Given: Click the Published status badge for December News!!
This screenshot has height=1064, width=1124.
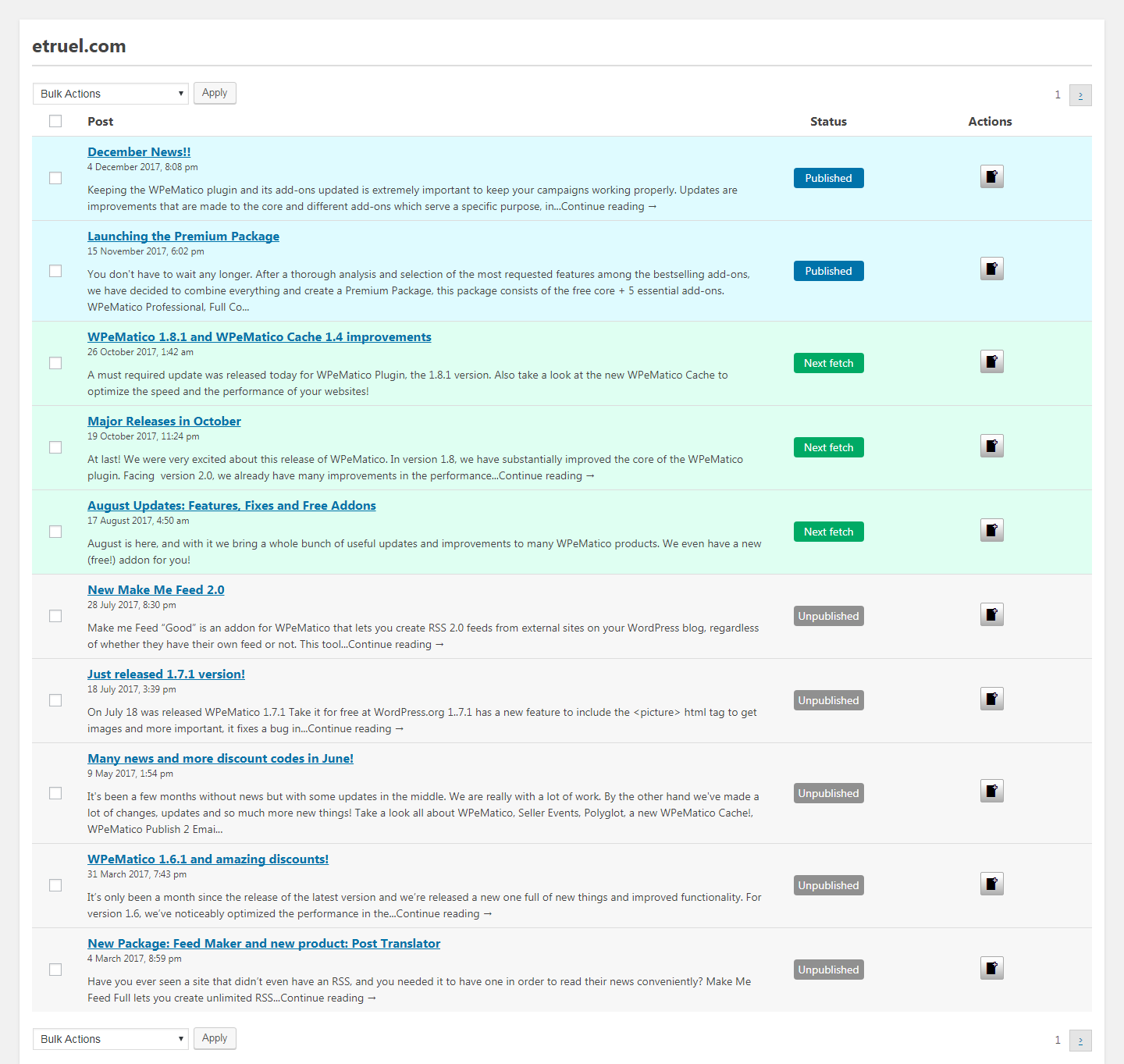Looking at the screenshot, I should (828, 178).
